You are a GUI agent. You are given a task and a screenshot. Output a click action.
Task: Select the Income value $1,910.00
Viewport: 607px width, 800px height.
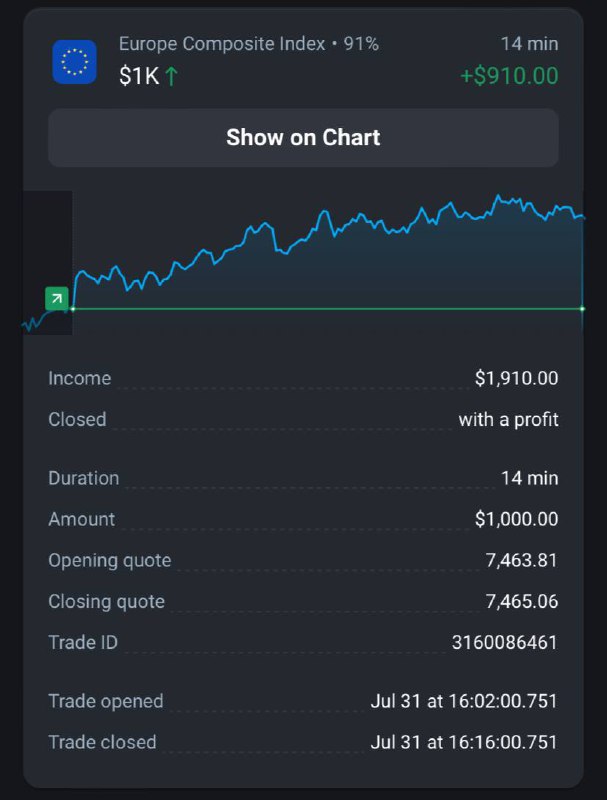[516, 378]
